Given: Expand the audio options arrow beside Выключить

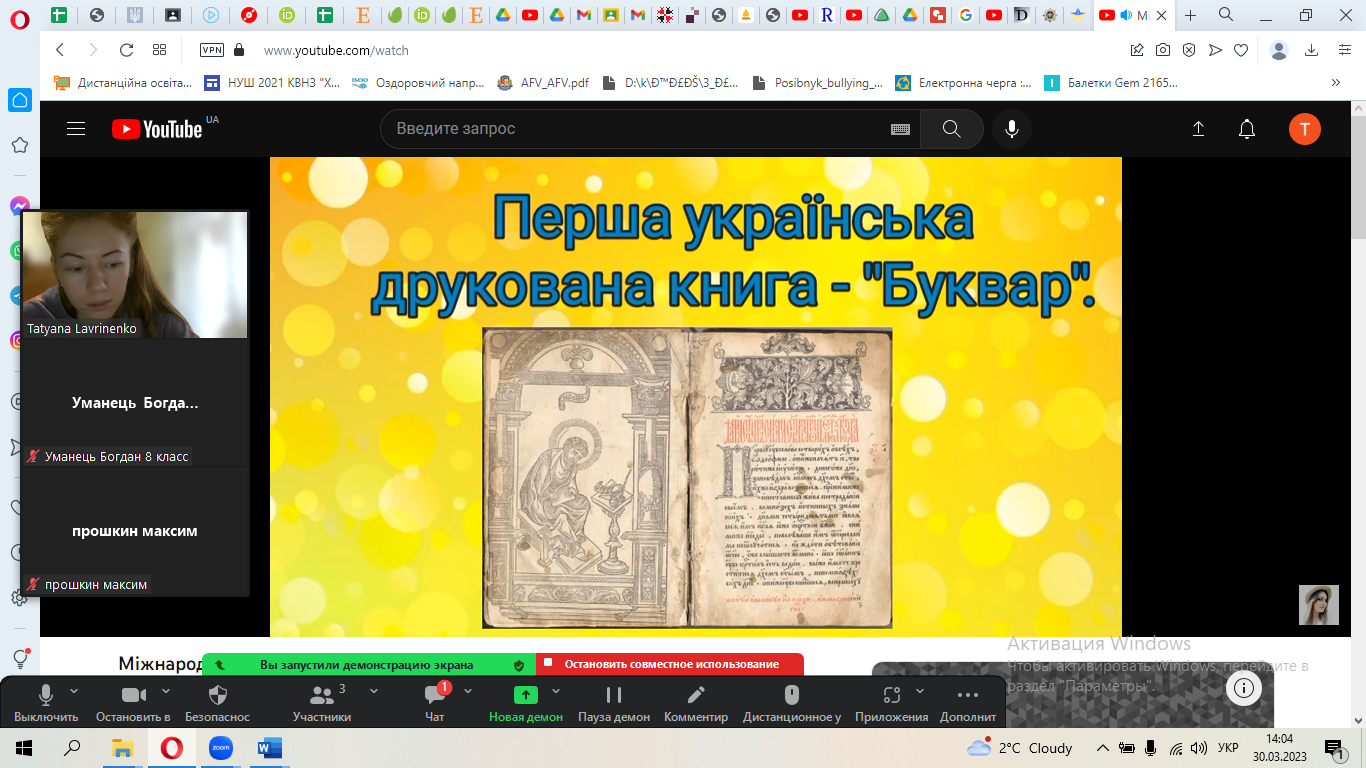Looking at the screenshot, I should [x=74, y=691].
